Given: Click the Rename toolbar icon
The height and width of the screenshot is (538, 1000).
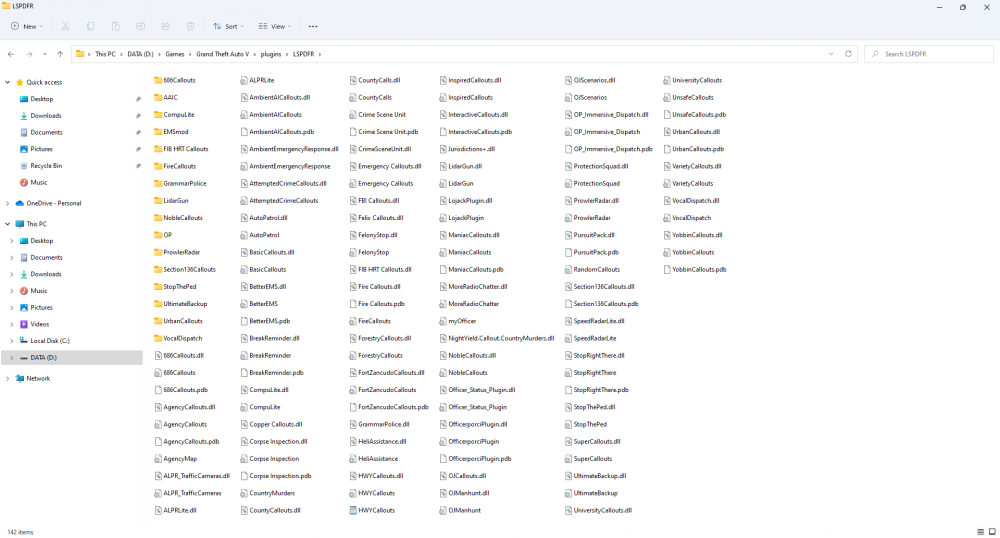Looking at the screenshot, I should point(140,26).
